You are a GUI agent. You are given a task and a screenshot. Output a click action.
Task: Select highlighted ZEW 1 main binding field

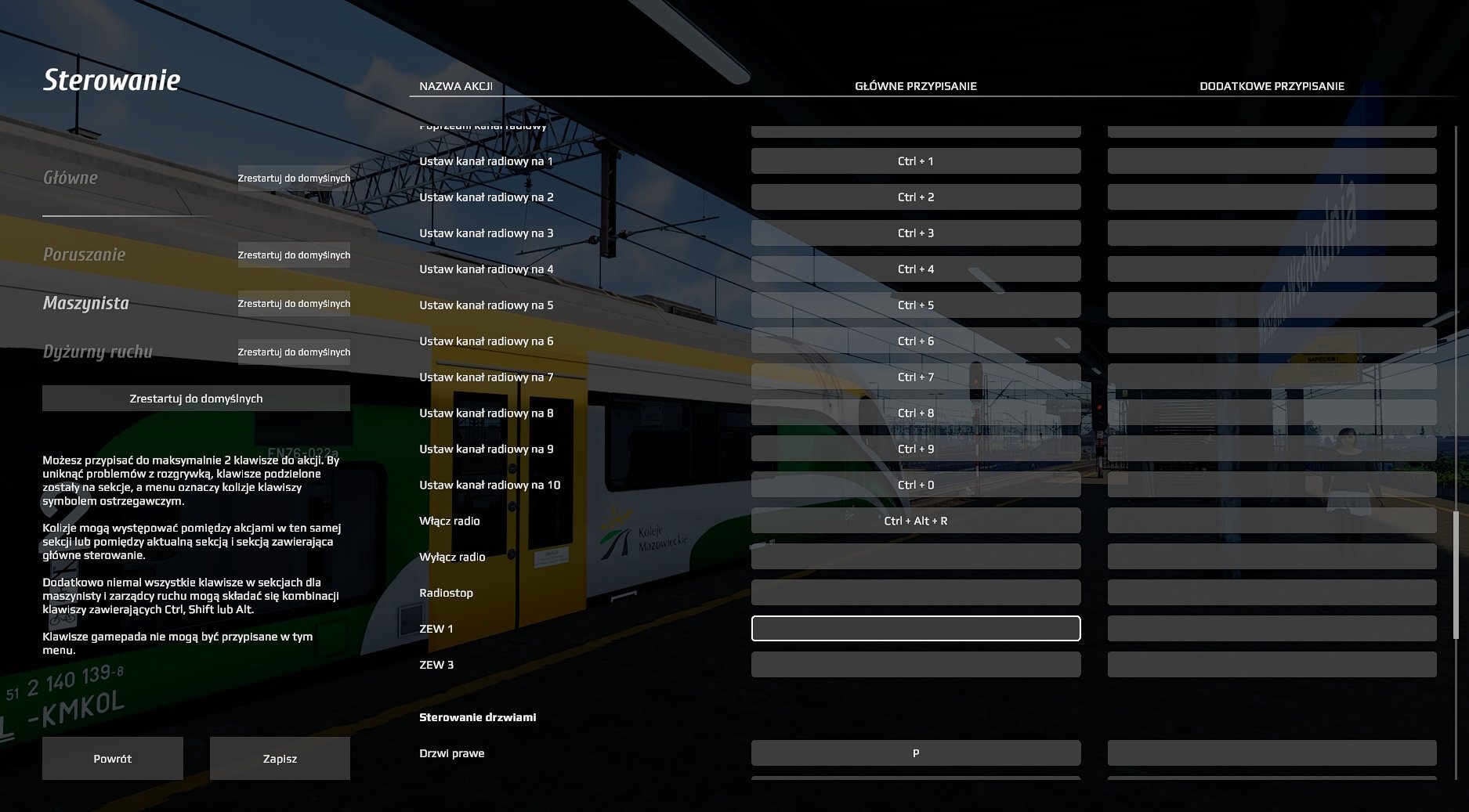tap(916, 629)
